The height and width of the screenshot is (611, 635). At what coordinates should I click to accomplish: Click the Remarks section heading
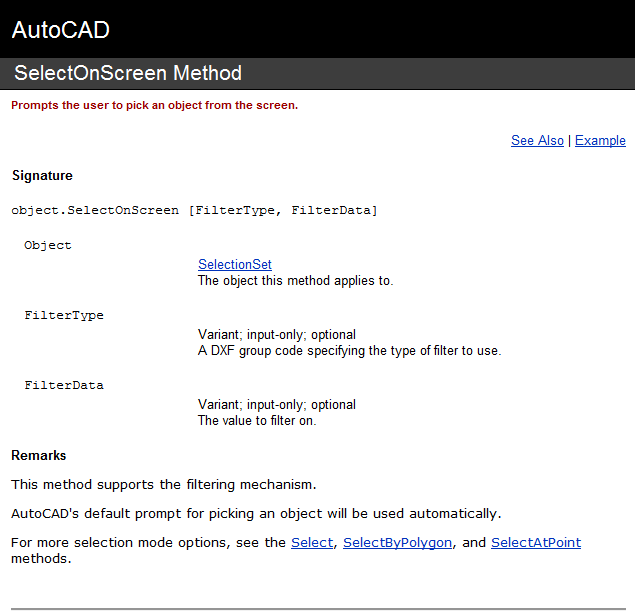click(x=38, y=456)
